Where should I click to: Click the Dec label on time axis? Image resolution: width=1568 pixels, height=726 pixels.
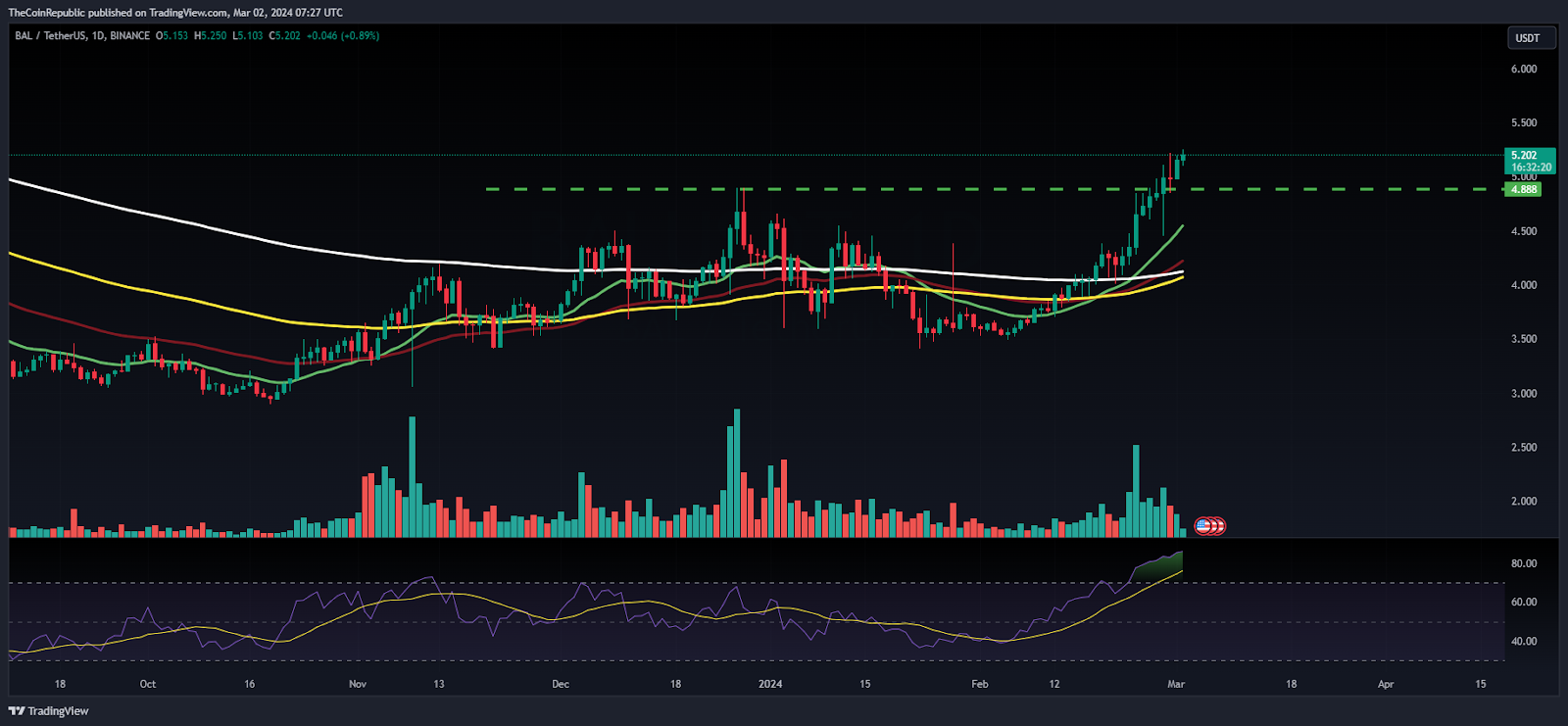561,684
